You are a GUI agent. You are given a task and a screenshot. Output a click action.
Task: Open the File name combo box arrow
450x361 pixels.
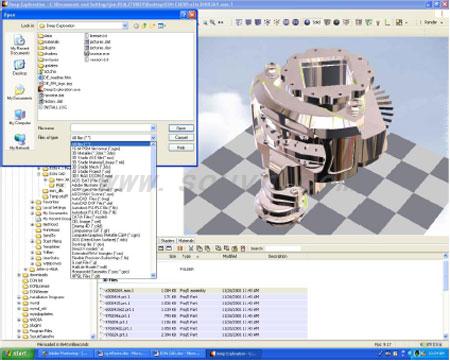pos(153,128)
